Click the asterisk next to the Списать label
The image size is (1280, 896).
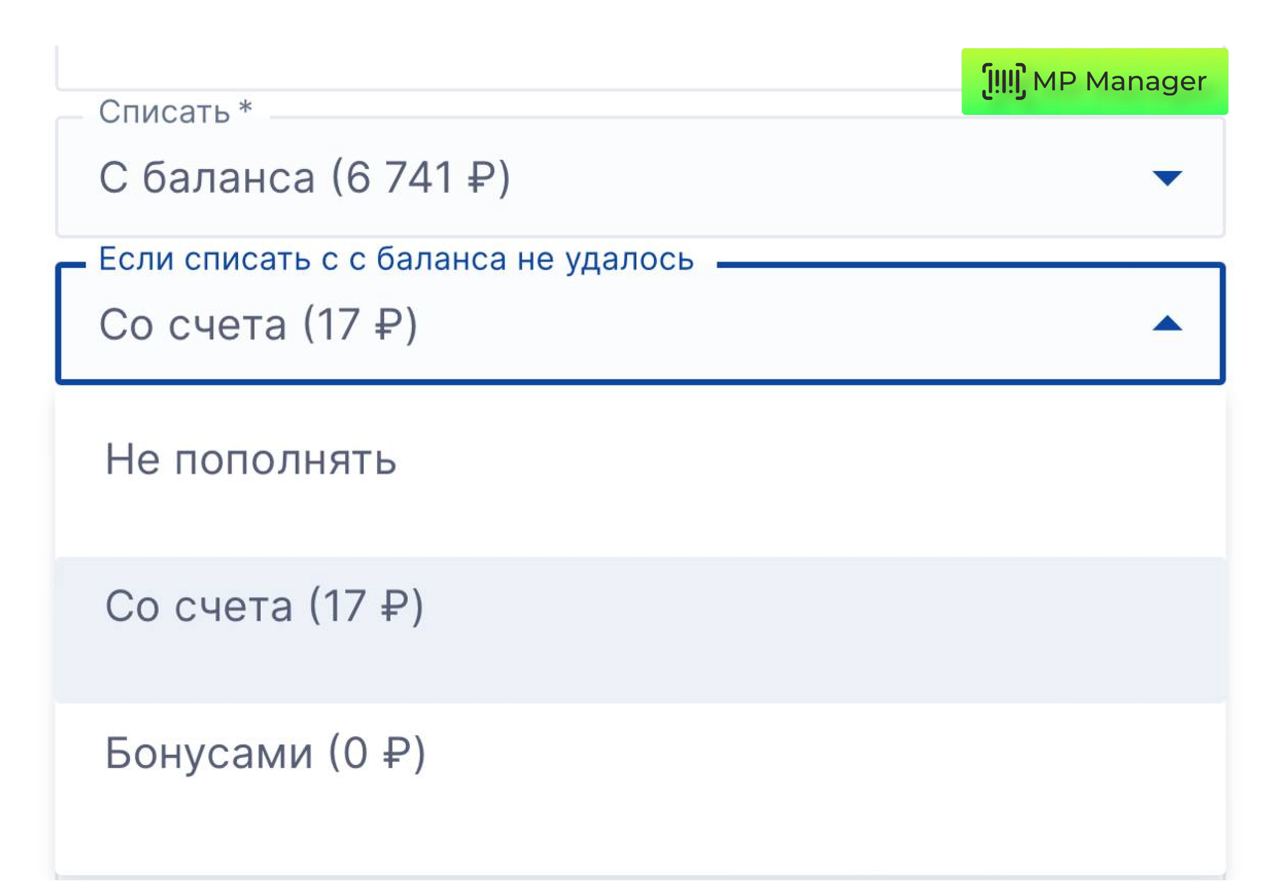point(244,110)
